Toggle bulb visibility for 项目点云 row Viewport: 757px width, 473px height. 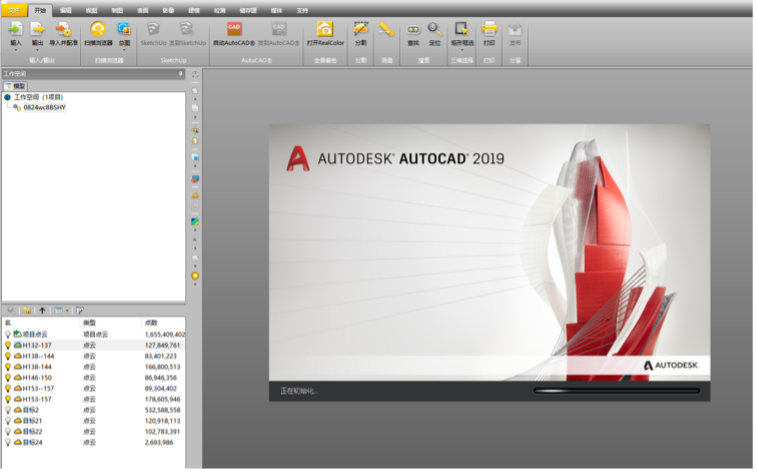[x=8, y=334]
